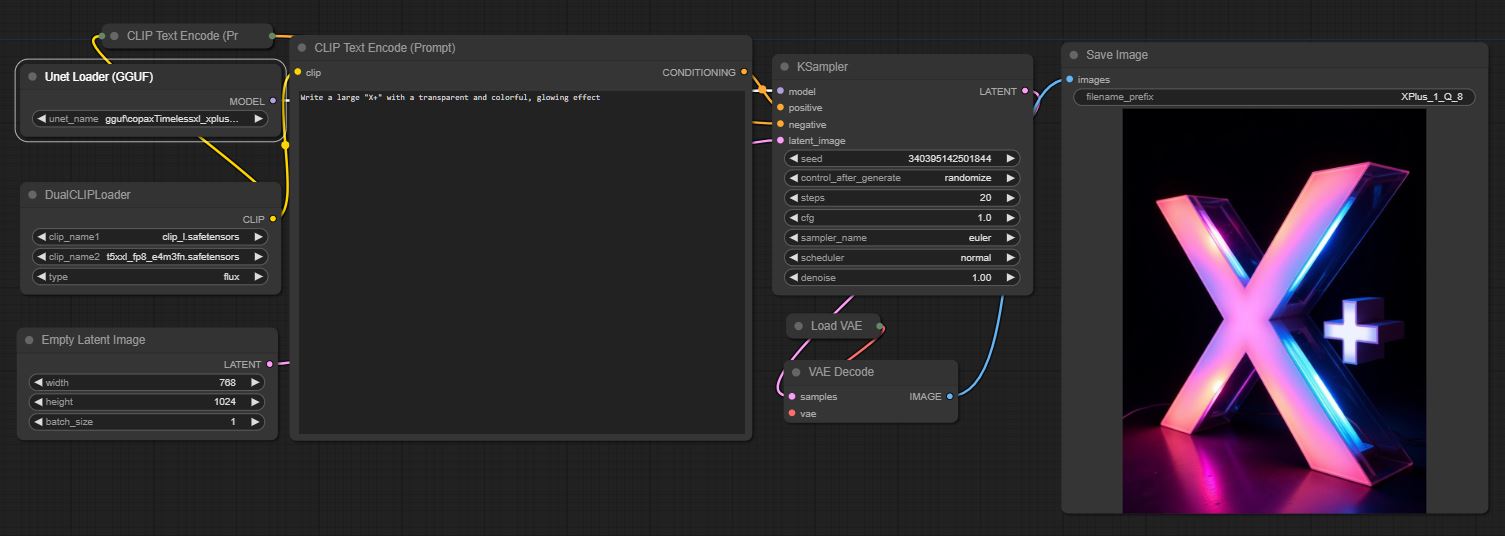Collapse the Unet Loader (GGUF) node dot
The image size is (1505, 536).
tap(33, 76)
